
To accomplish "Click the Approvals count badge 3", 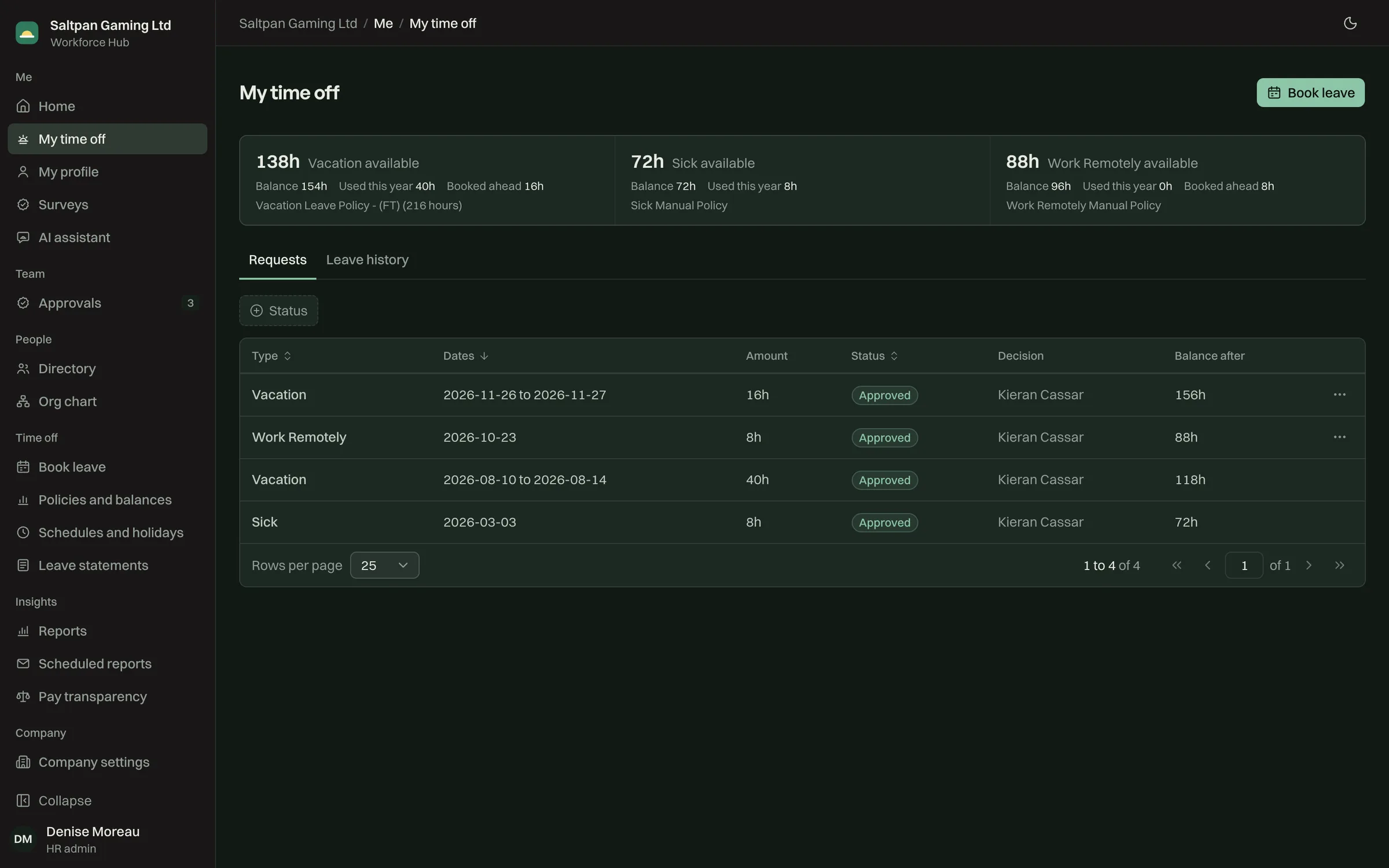I will [x=190, y=303].
